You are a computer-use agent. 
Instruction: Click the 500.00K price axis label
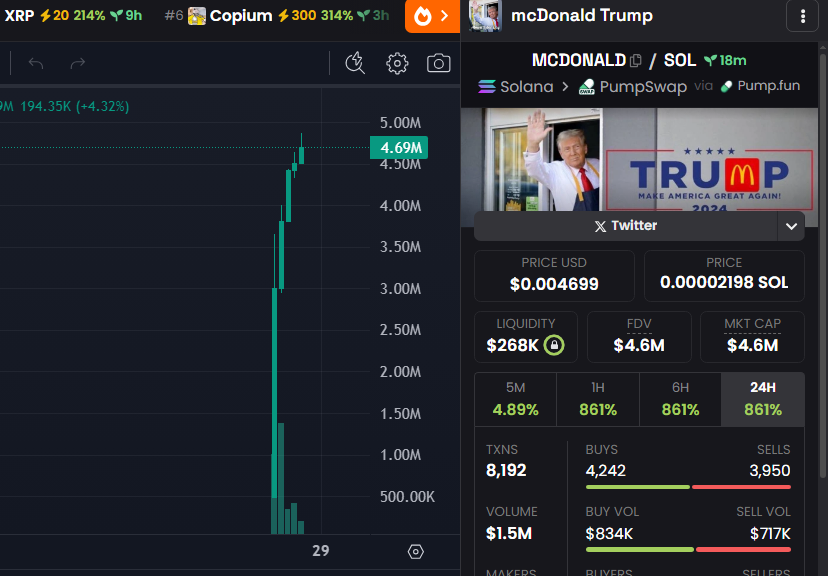[x=407, y=497]
